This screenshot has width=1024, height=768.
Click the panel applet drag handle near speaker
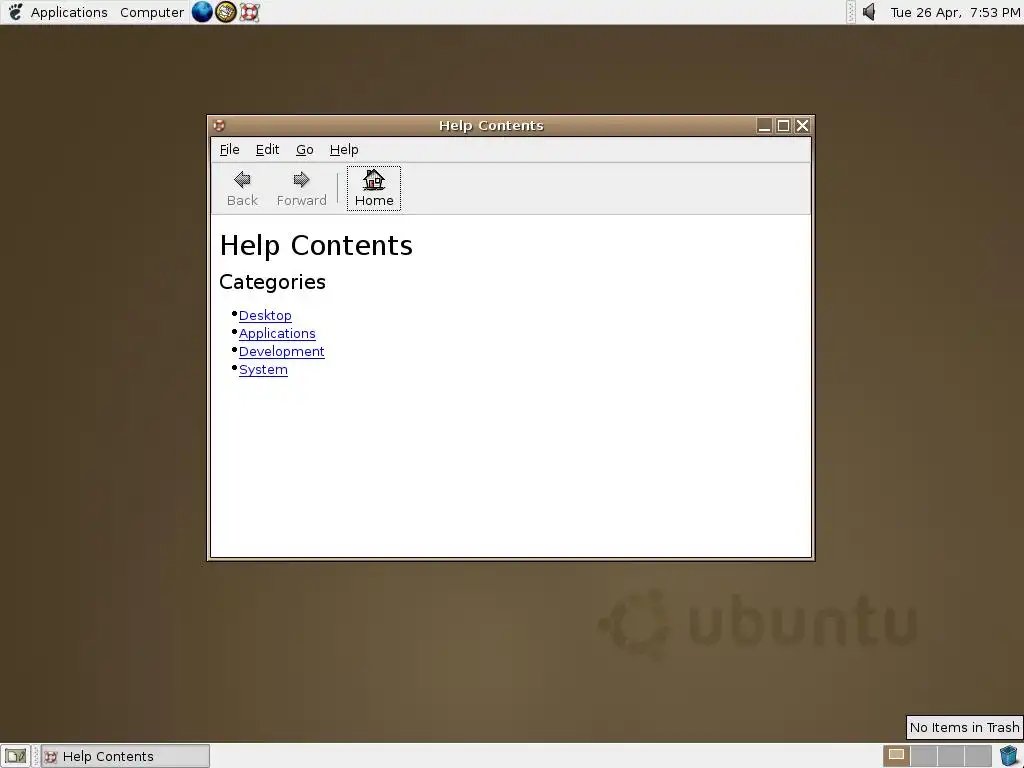(850, 12)
